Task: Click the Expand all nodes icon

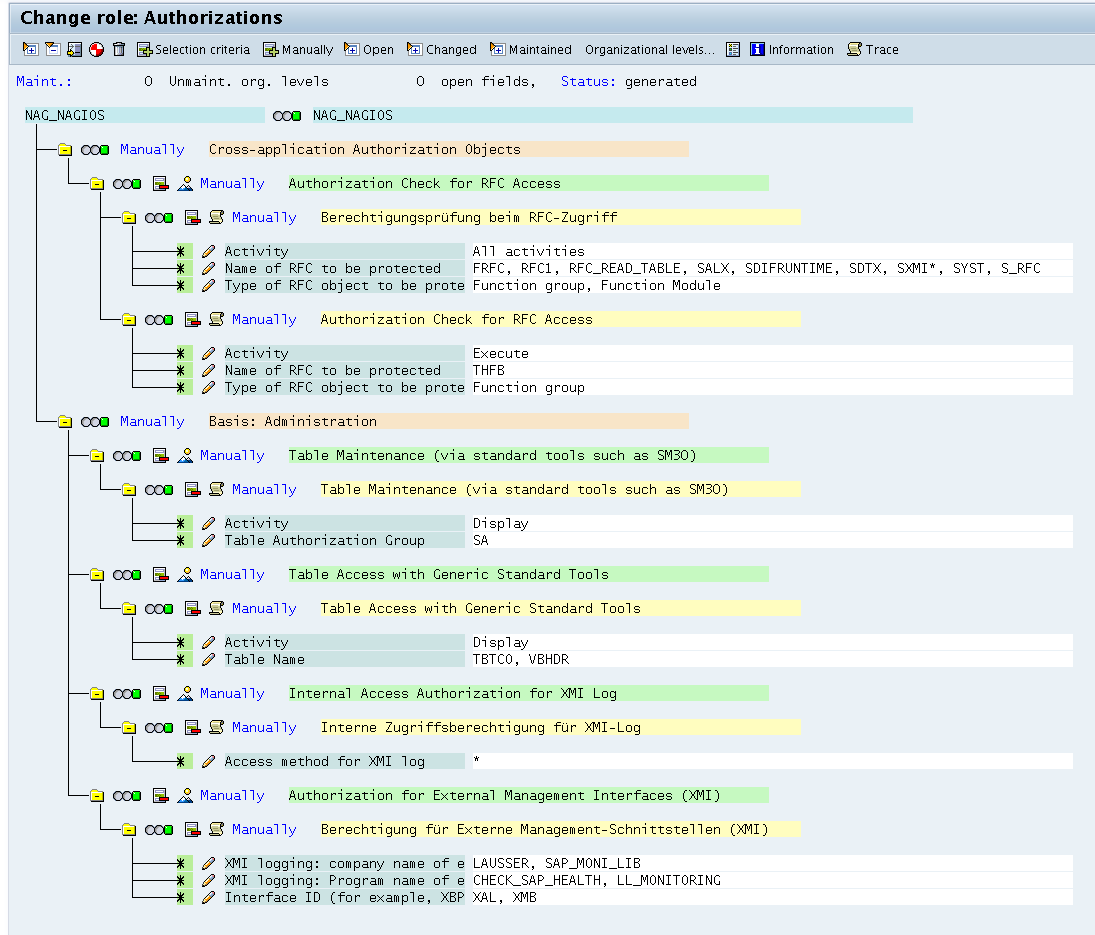Action: [x=29, y=48]
